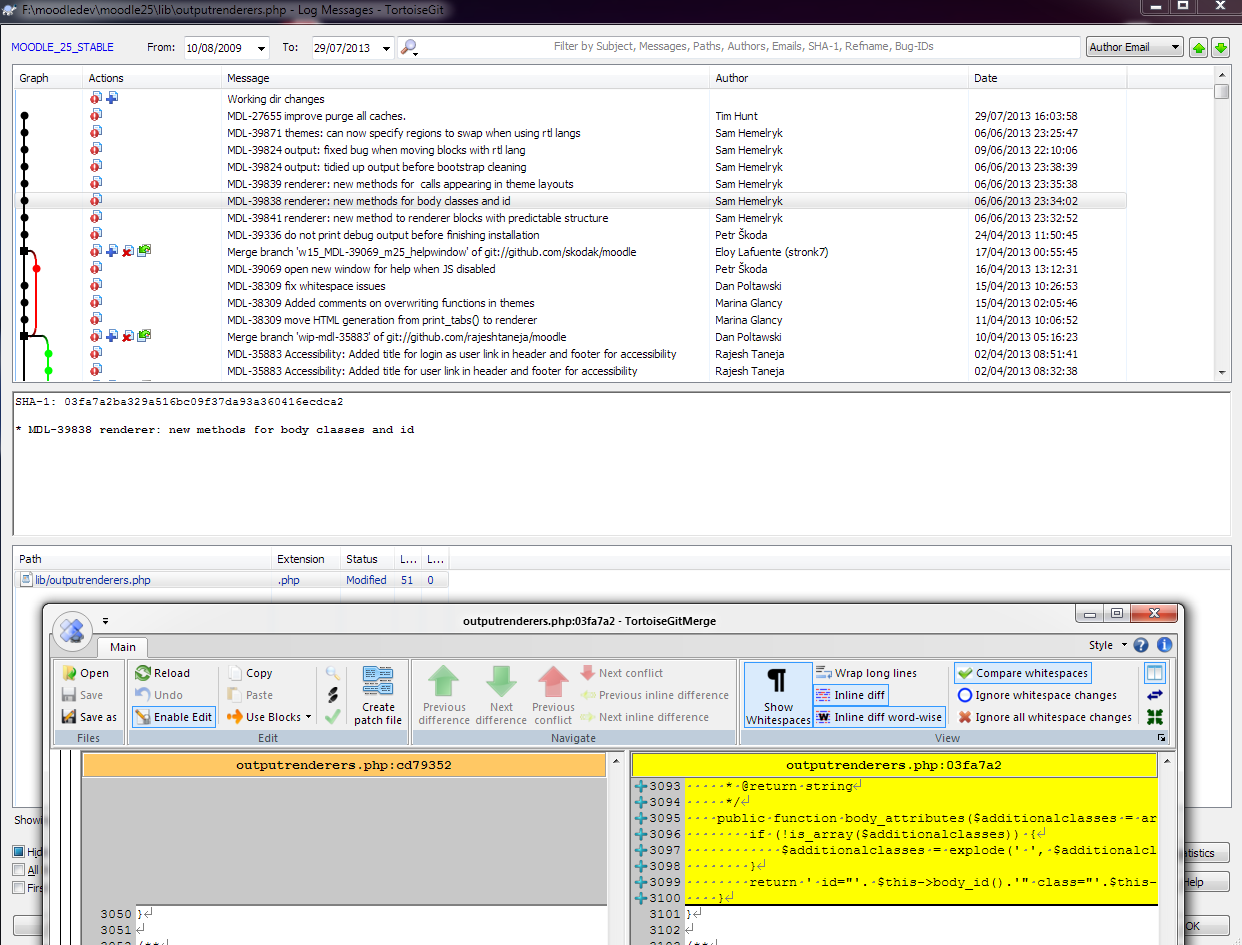The image size is (1242, 945).
Task: Click the log filter search input field
Action: (750, 47)
